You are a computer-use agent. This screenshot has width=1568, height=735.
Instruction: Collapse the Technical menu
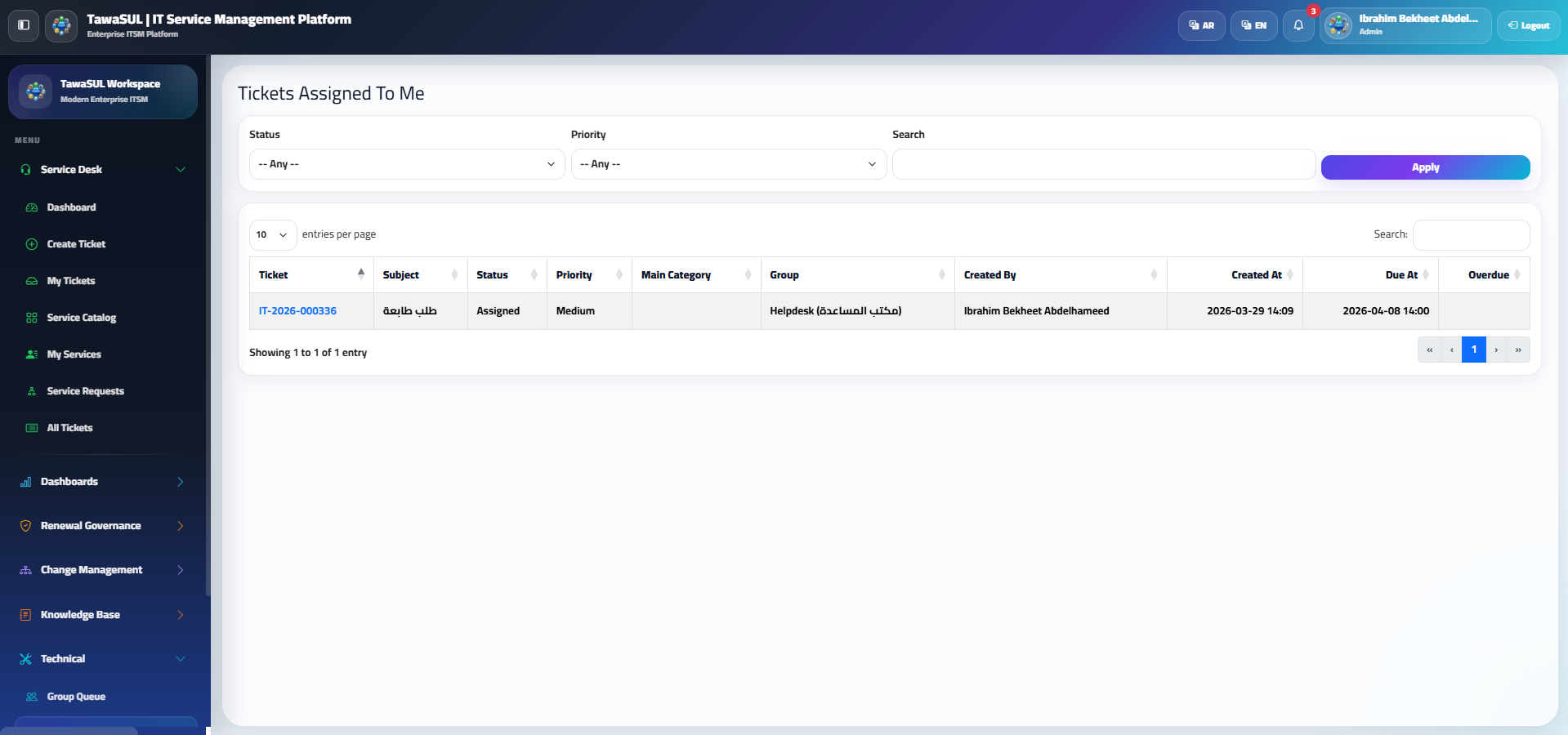tap(181, 659)
